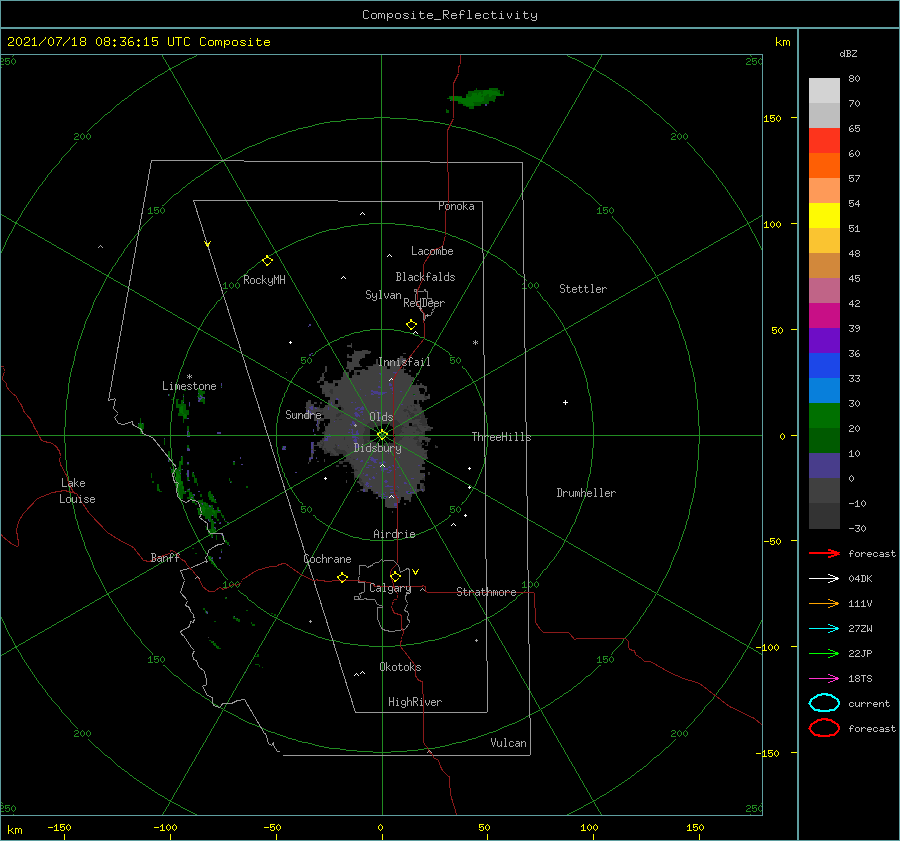Click the Sylvan town label

[x=383, y=295]
